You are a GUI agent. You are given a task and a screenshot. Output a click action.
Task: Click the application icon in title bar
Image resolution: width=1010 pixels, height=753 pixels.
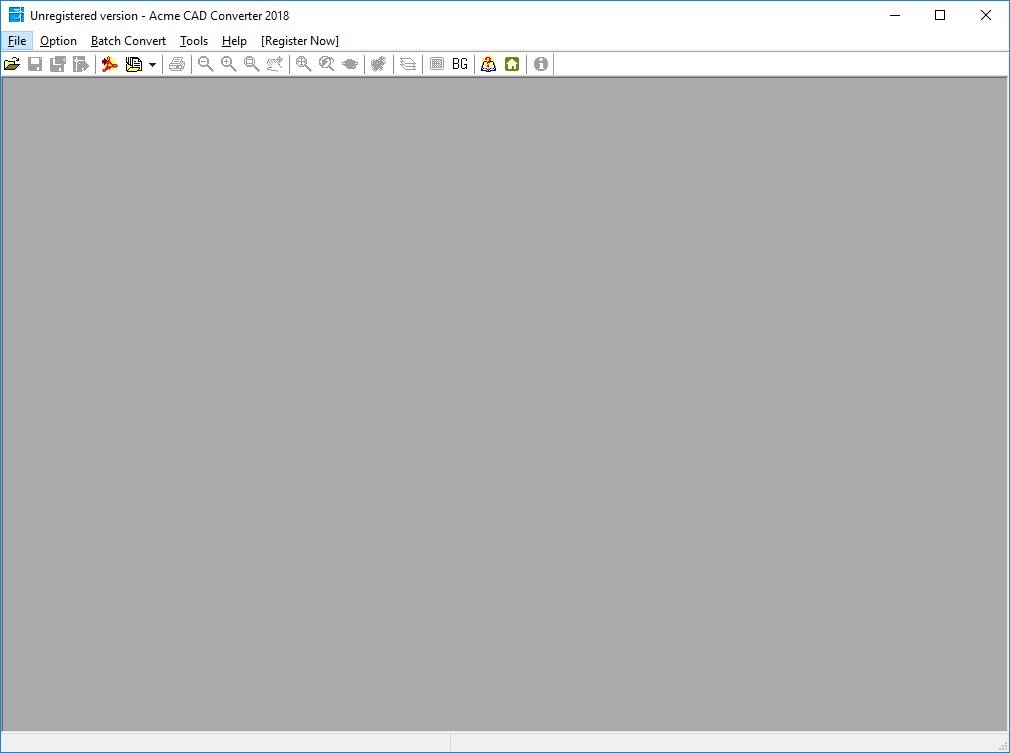tap(16, 15)
